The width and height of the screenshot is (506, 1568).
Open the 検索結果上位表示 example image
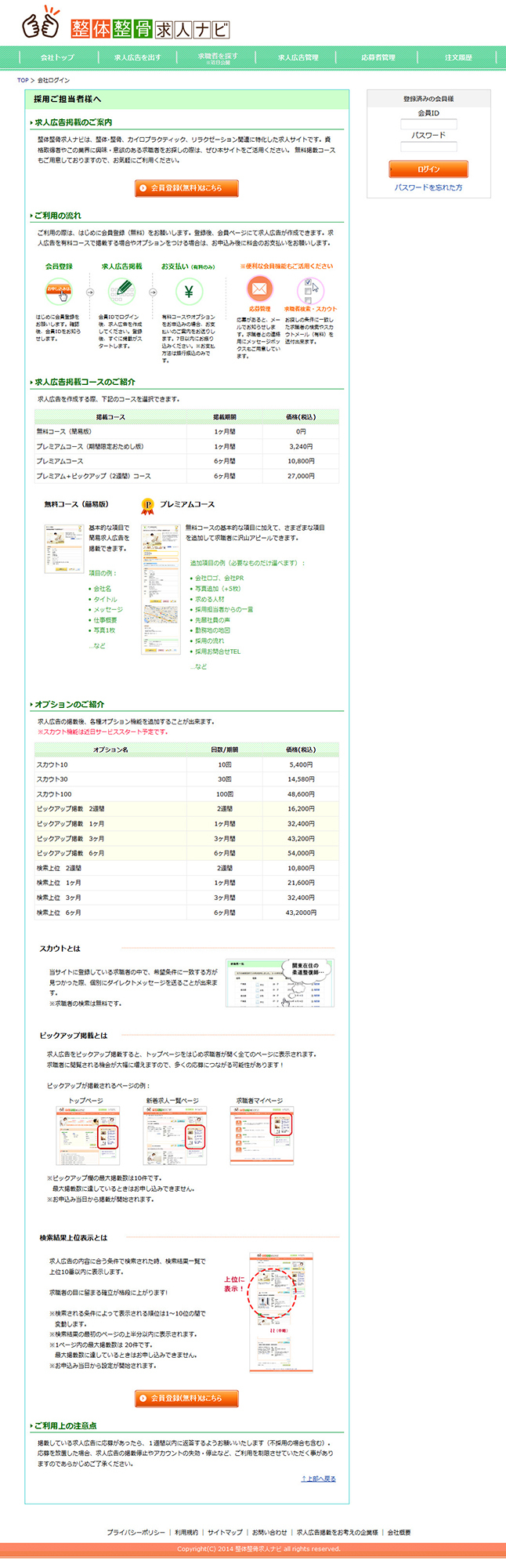point(280,1312)
